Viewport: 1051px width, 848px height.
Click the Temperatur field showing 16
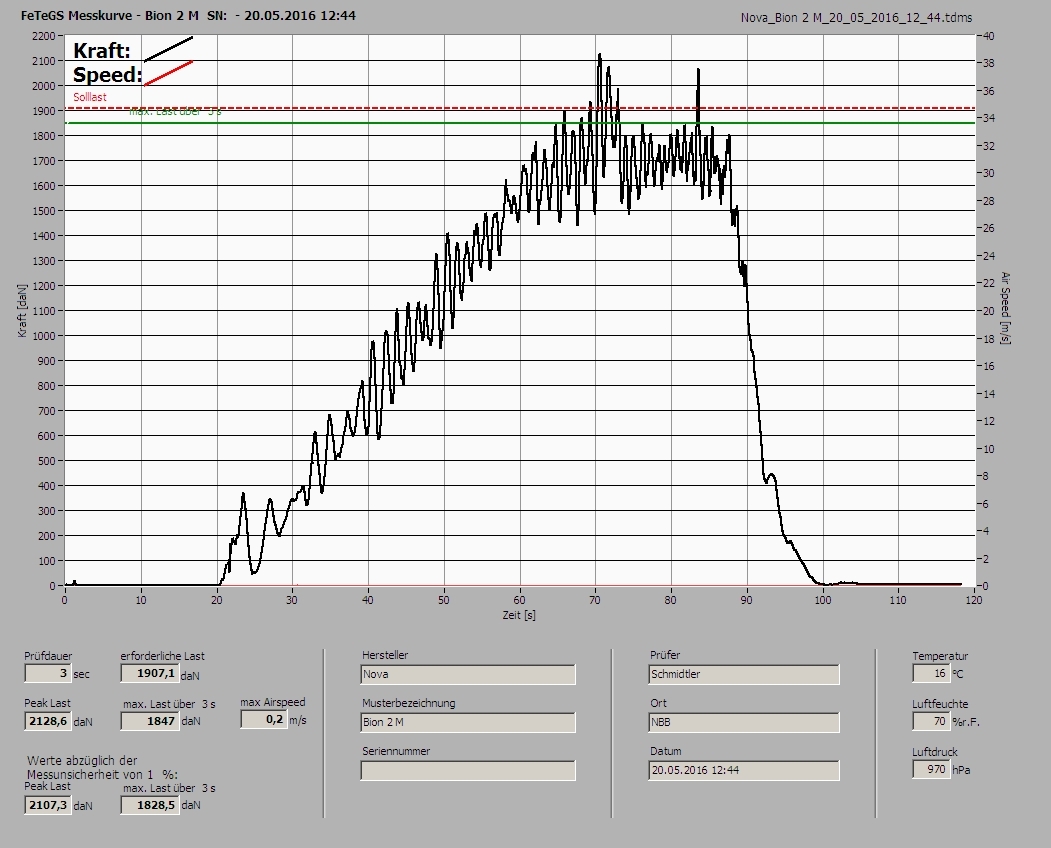(930, 673)
